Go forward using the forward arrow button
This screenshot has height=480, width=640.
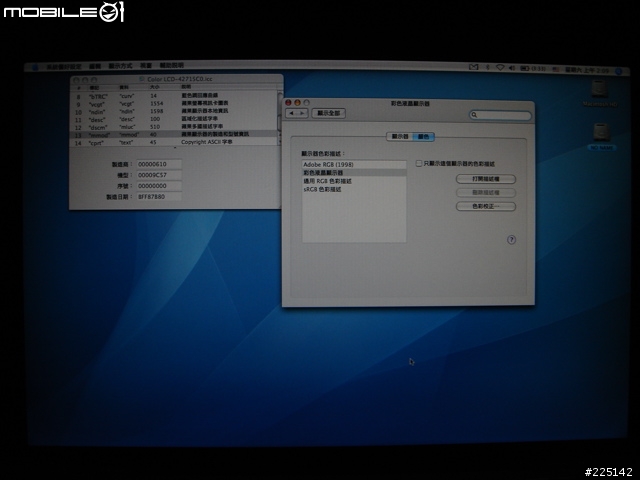pos(302,113)
